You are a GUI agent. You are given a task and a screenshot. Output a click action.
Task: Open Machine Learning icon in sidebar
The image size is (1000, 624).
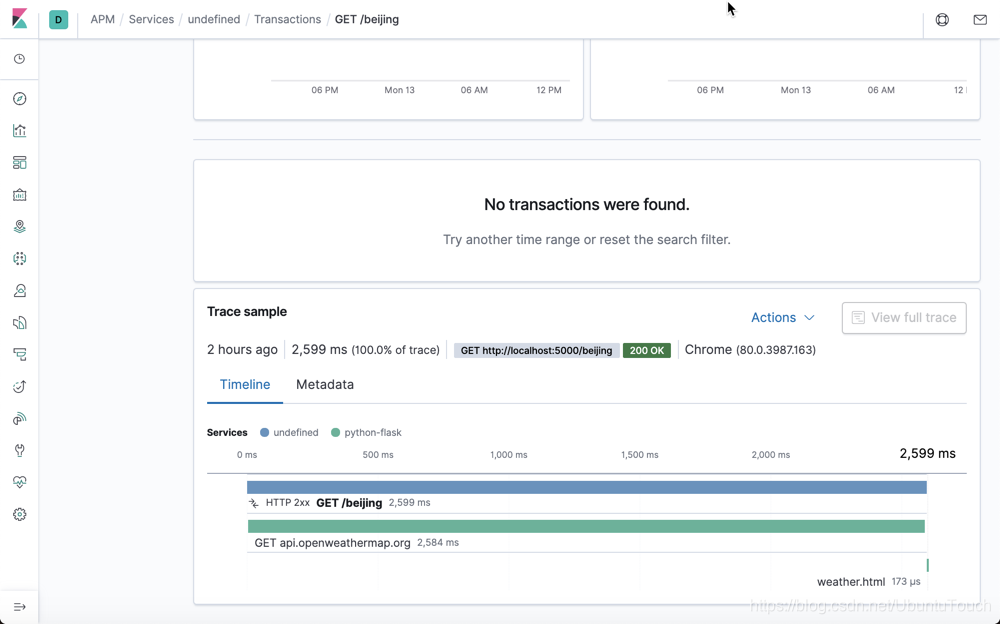point(20,258)
